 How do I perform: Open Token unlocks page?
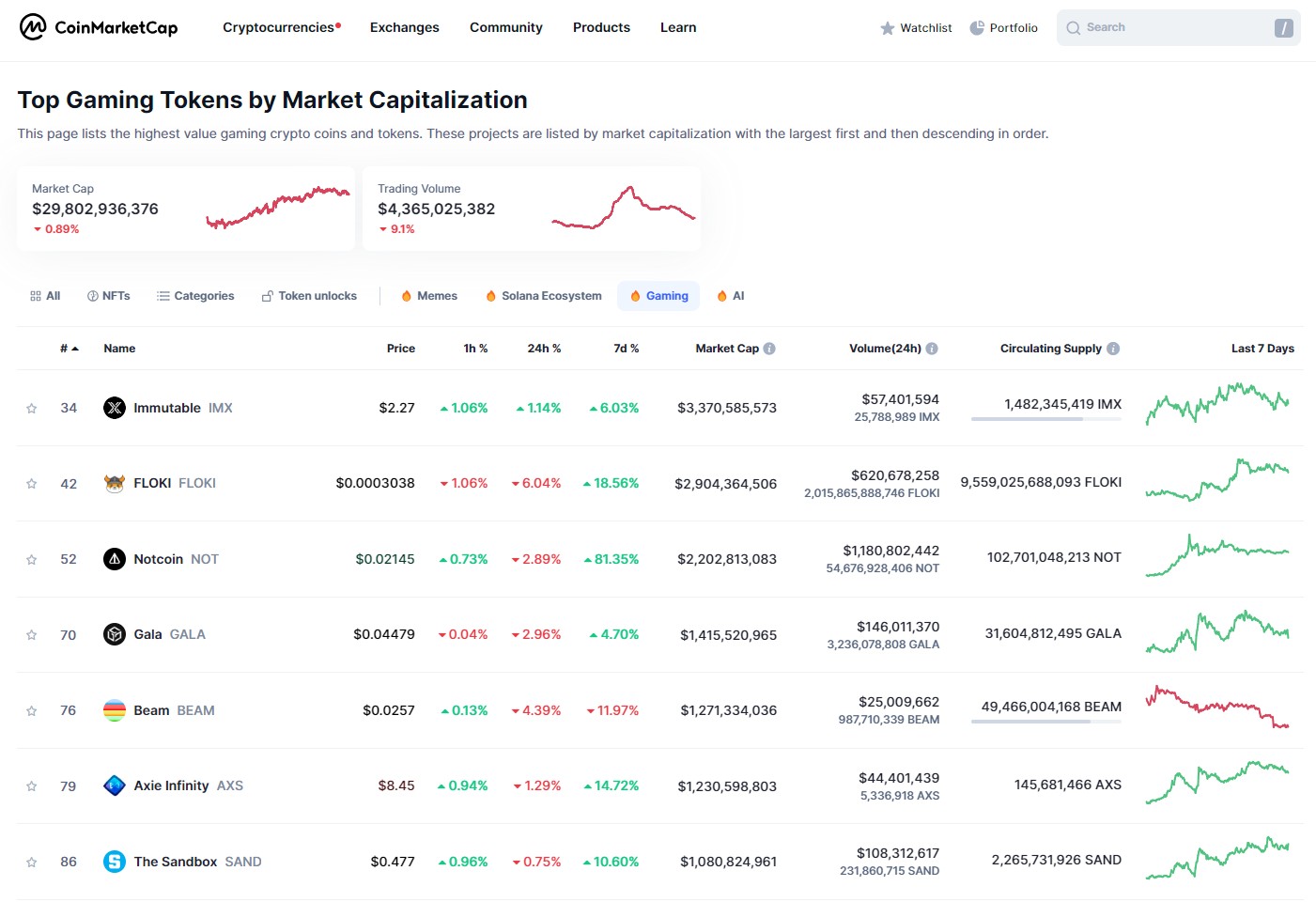tap(309, 296)
